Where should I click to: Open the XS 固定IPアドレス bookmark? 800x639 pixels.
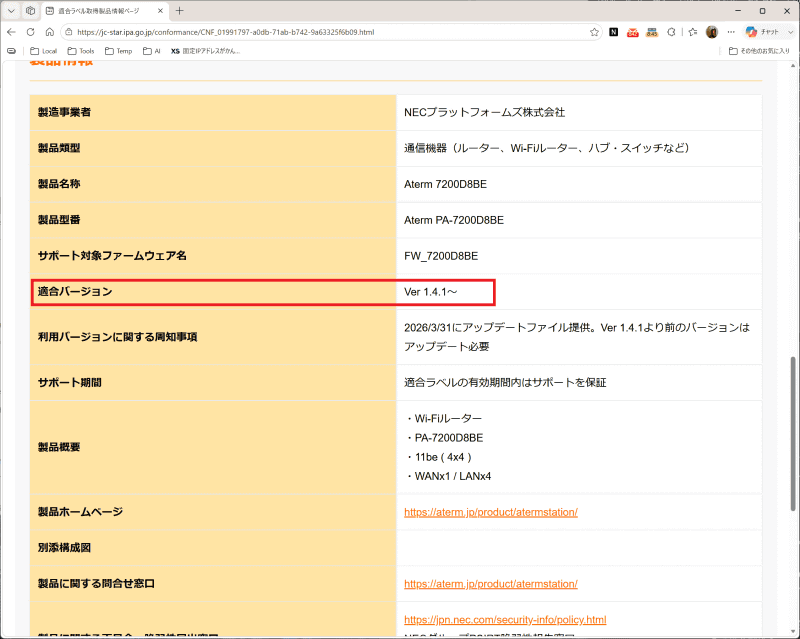pyautogui.click(x=206, y=51)
